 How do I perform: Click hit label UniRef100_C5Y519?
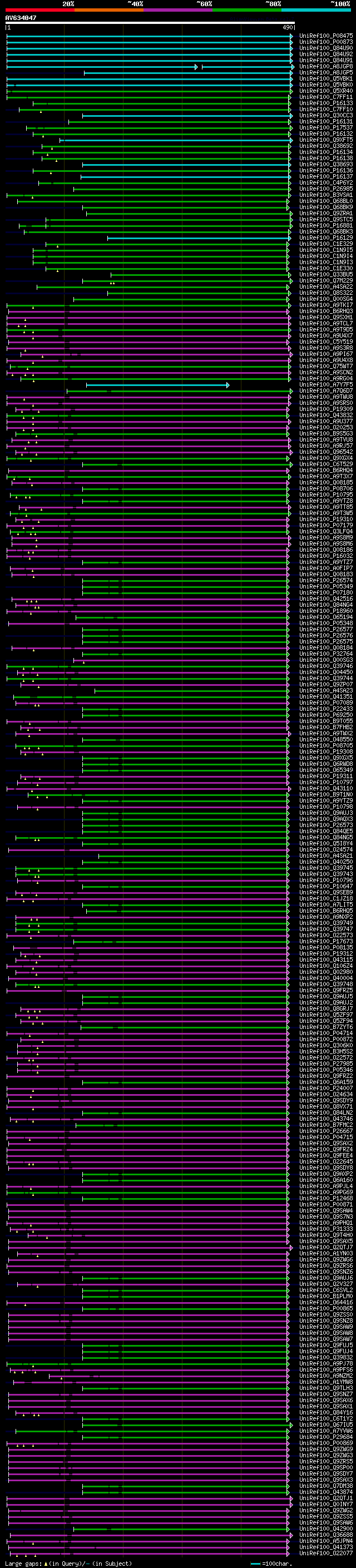click(x=326, y=342)
